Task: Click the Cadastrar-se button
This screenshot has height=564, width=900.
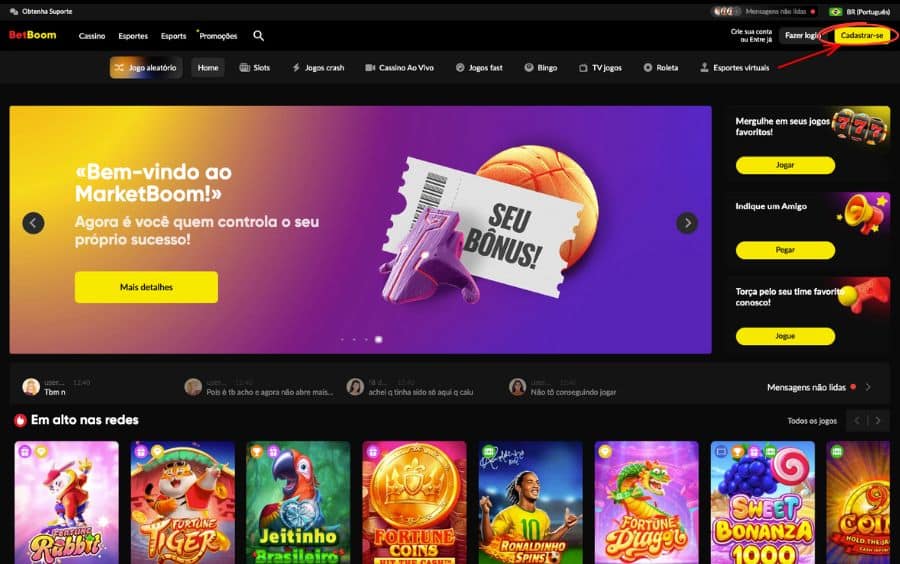Action: pos(862,36)
